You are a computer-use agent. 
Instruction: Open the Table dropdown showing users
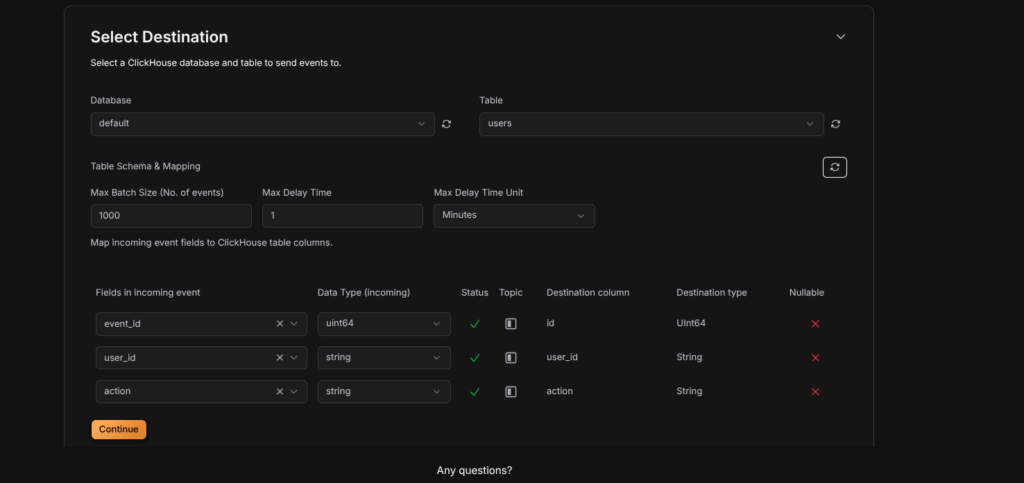[651, 124]
